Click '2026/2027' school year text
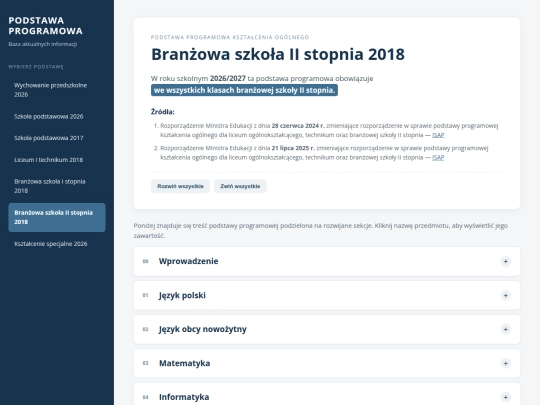This screenshot has width=540, height=405. [x=228, y=79]
